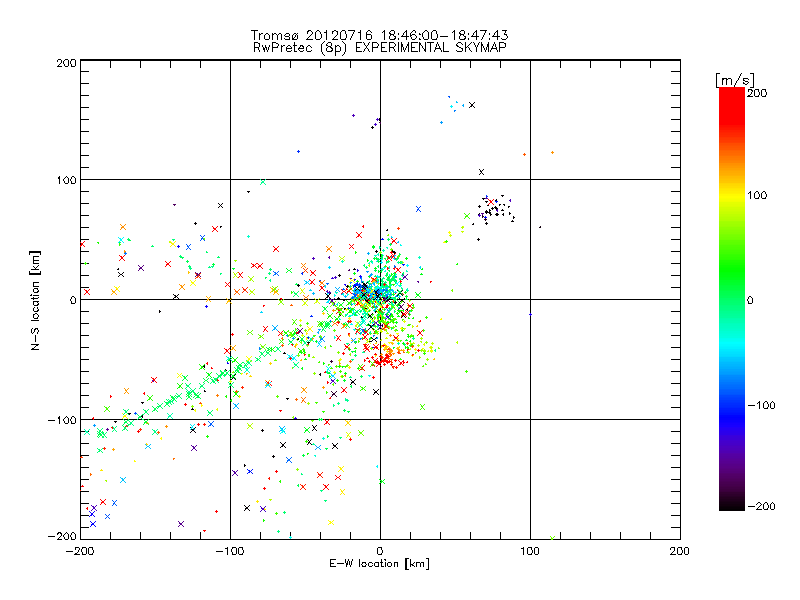The height and width of the screenshot is (600, 800).
Task: Click the x-axis tick label -100
Action: pos(230,551)
